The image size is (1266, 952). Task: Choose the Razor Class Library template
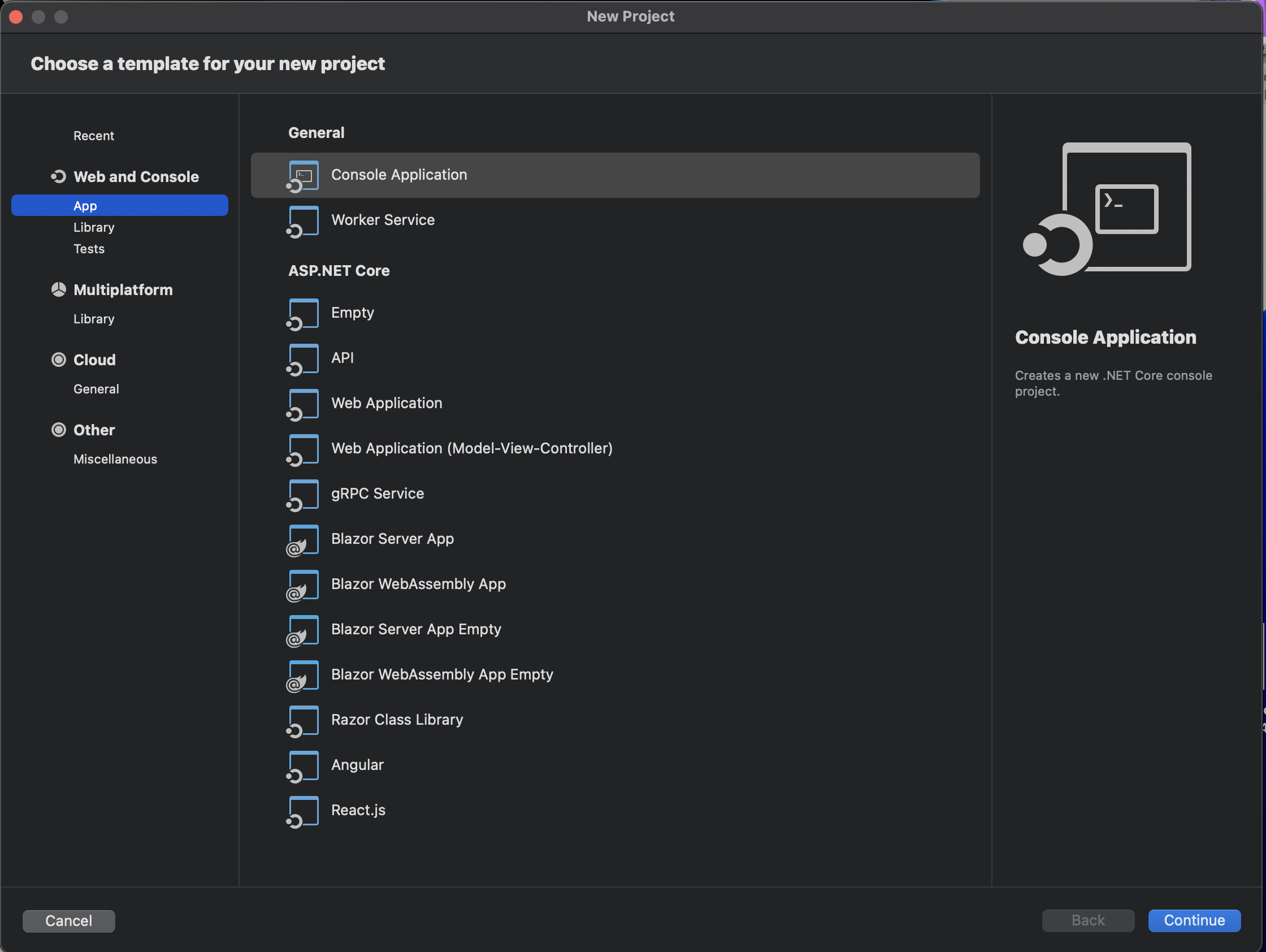pos(397,720)
